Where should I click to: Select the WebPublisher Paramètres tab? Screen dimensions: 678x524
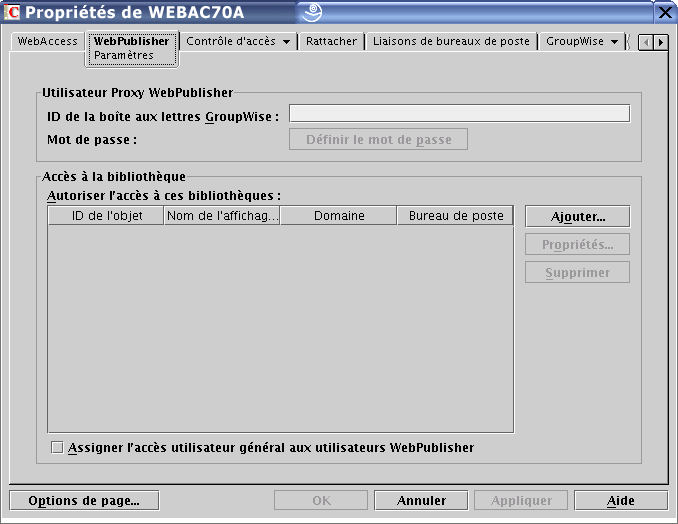[132, 48]
